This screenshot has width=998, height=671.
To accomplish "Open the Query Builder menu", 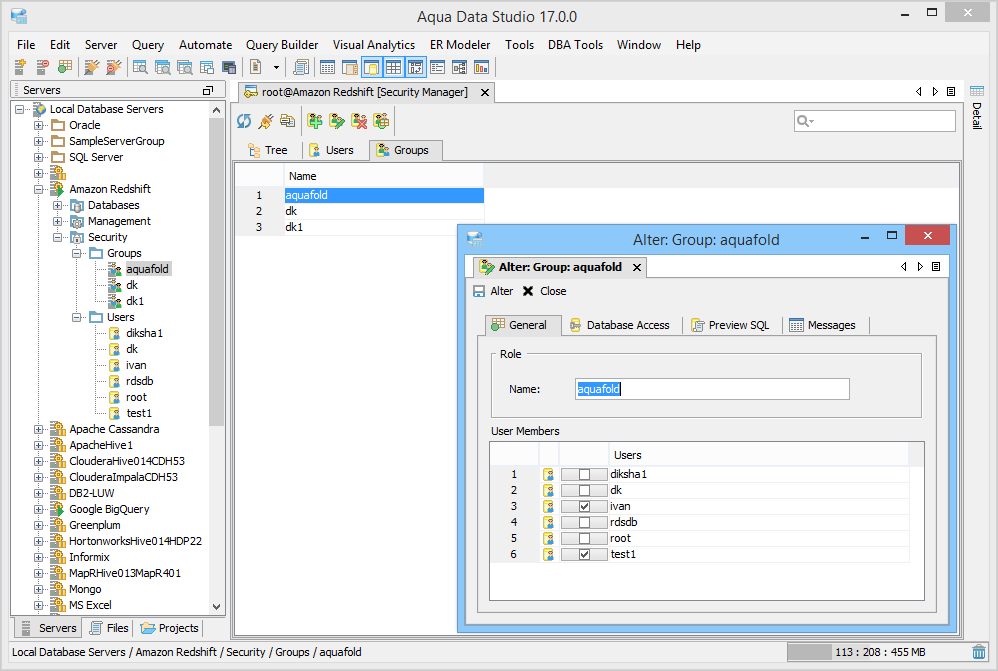I will click(x=282, y=45).
